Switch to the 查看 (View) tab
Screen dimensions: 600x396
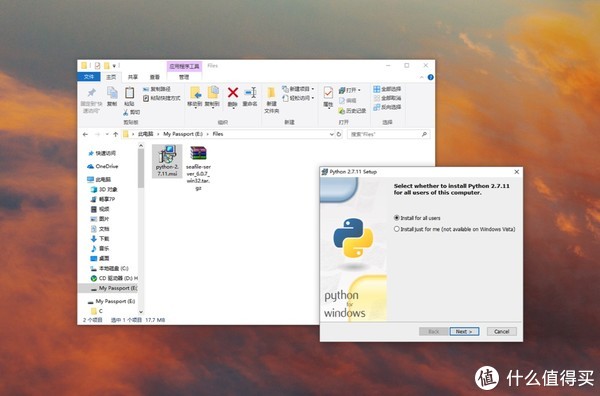click(155, 77)
